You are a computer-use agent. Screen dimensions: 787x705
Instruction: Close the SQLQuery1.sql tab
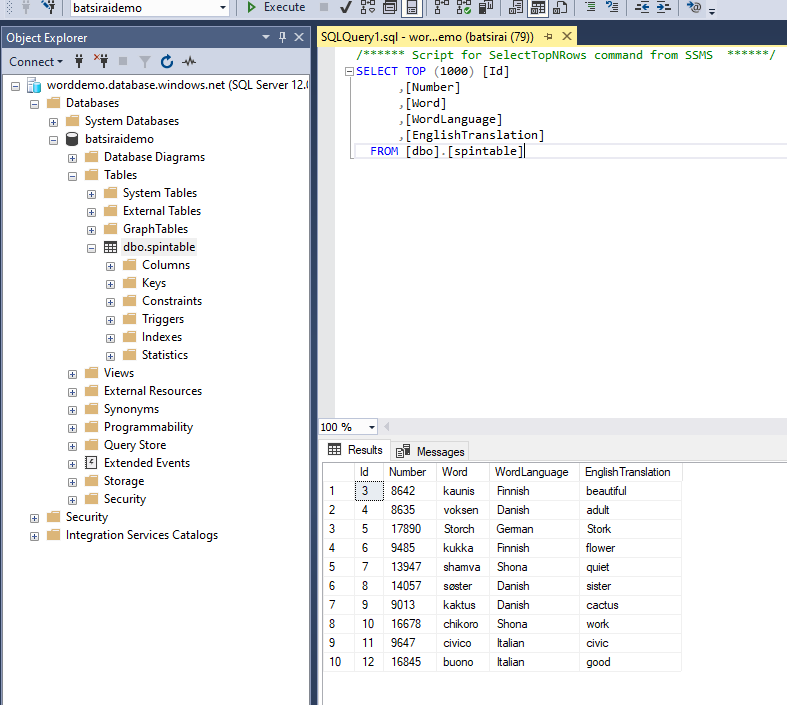(566, 36)
